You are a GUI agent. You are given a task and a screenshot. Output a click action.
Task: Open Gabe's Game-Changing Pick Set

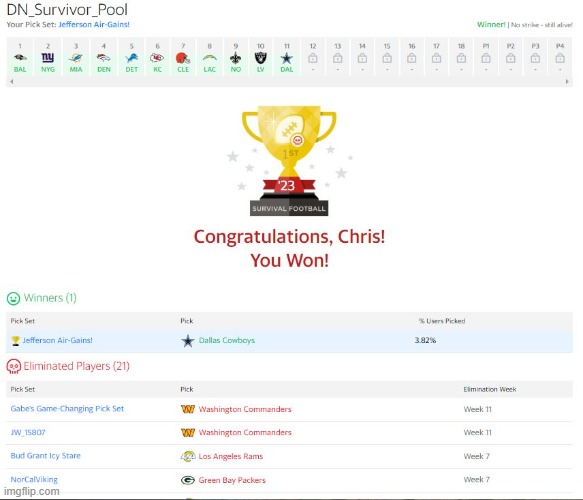click(x=67, y=409)
